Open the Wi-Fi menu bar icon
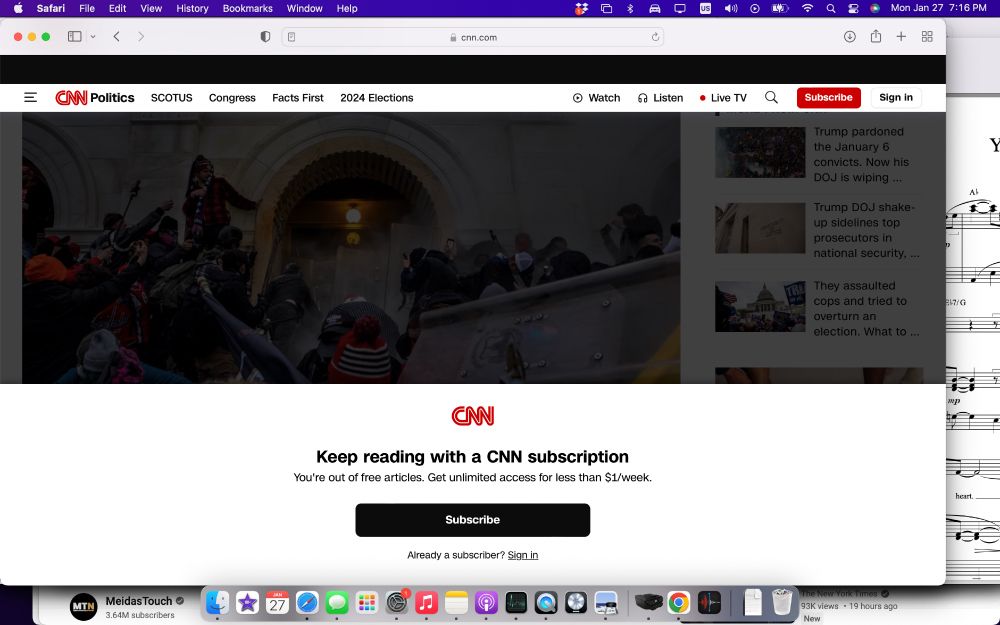1000x625 pixels. [x=807, y=8]
